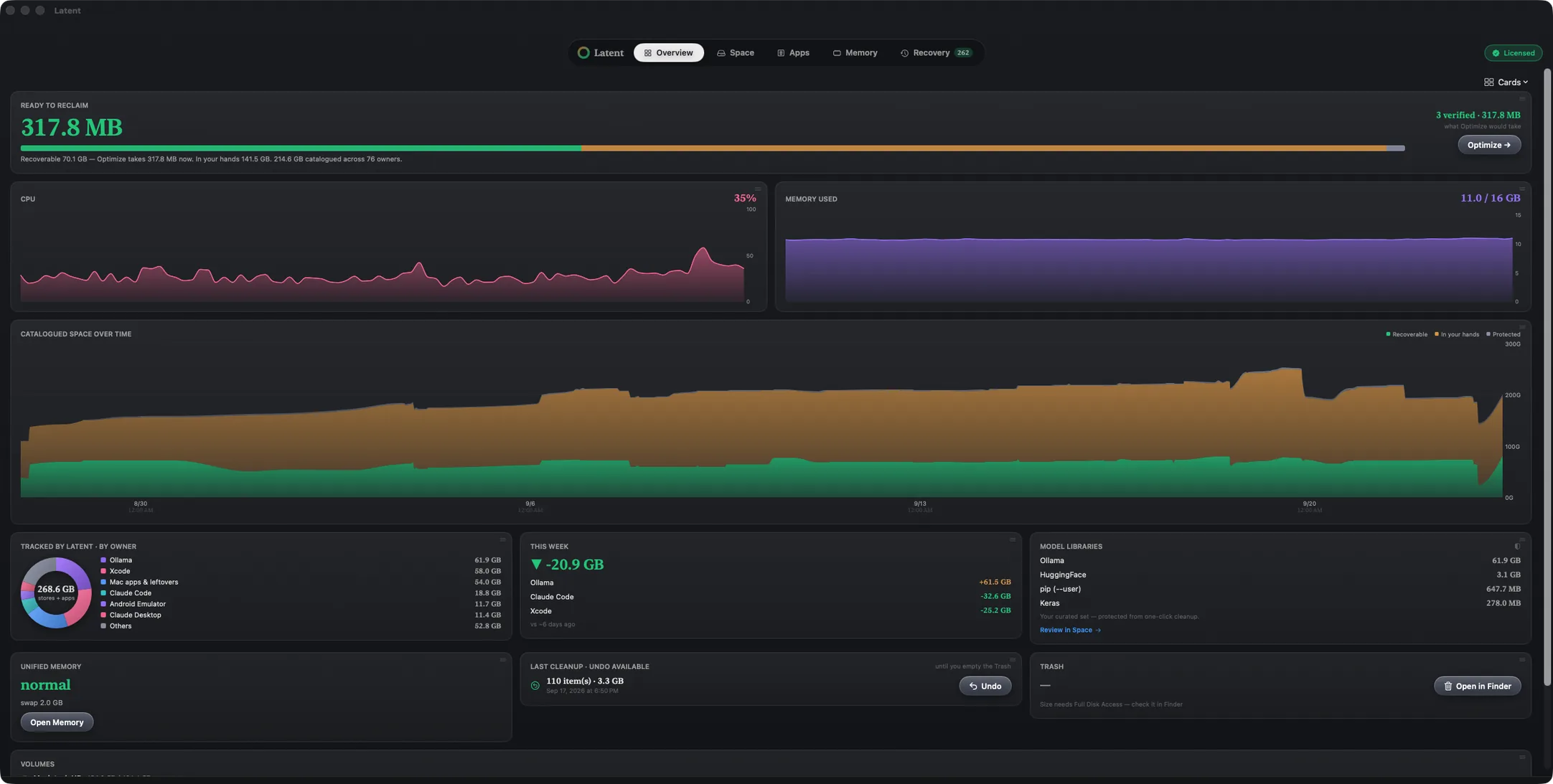Click the window's vertical scrollbar
The image size is (1553, 784).
(1547, 377)
